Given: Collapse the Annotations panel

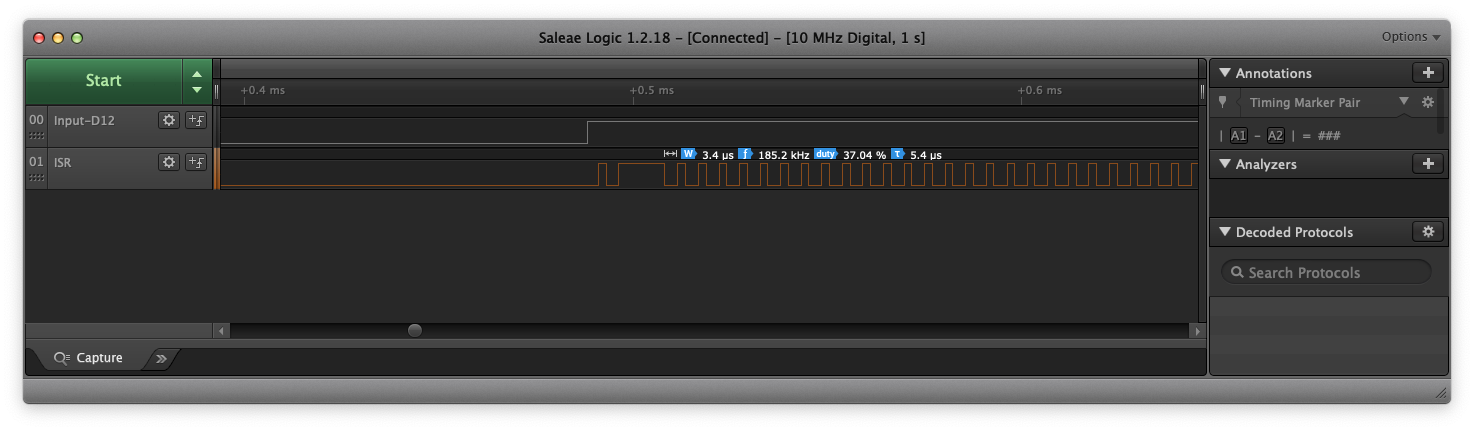Looking at the screenshot, I should (x=1225, y=73).
